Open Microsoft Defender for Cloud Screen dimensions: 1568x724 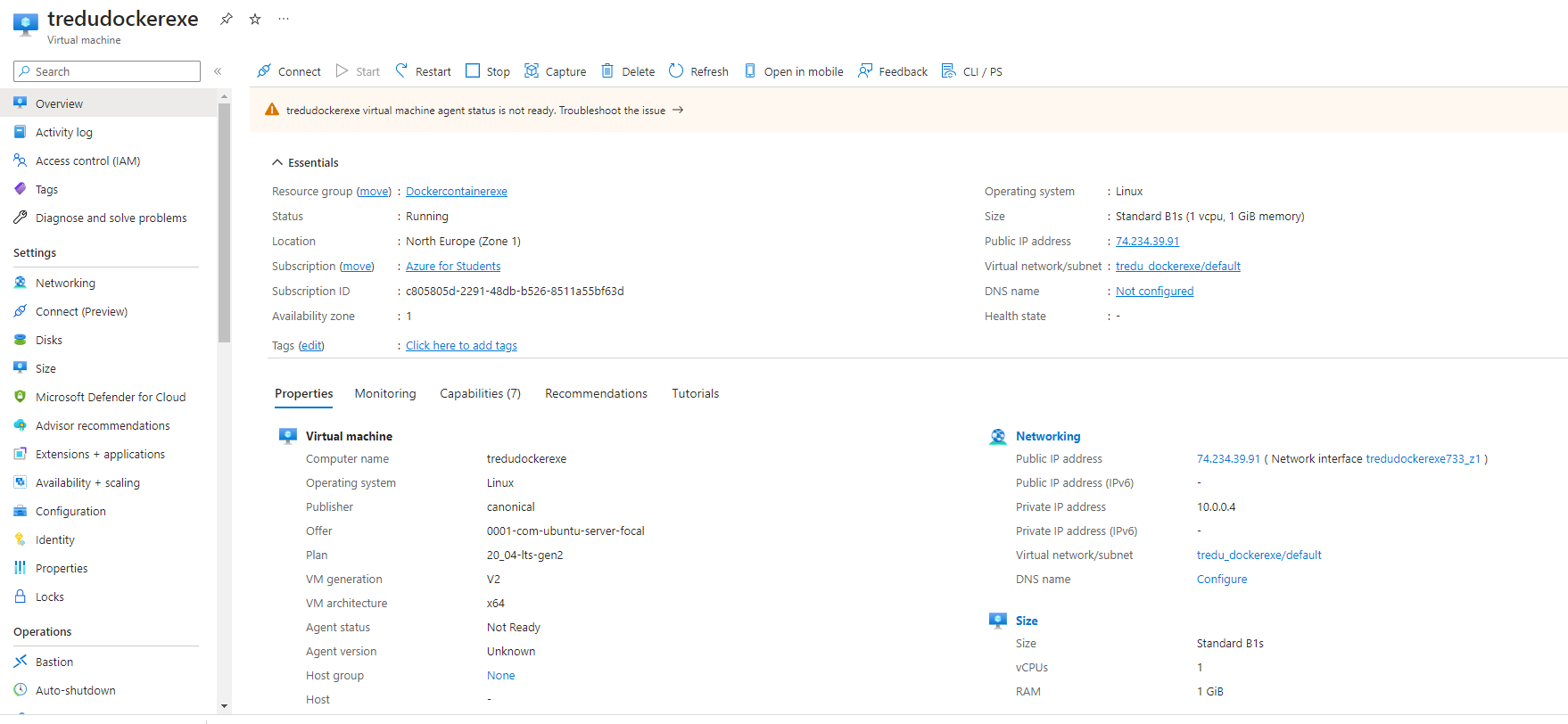108,397
